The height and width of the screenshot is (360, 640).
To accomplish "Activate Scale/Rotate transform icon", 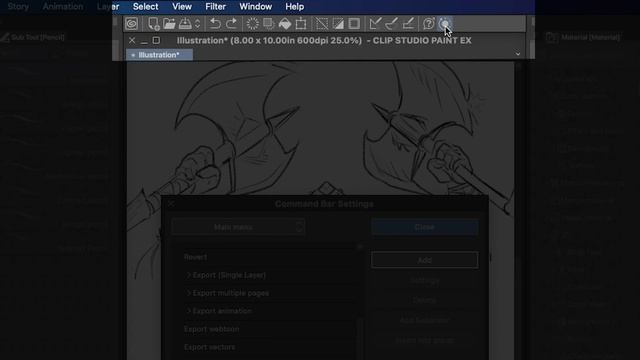I will (x=301, y=24).
